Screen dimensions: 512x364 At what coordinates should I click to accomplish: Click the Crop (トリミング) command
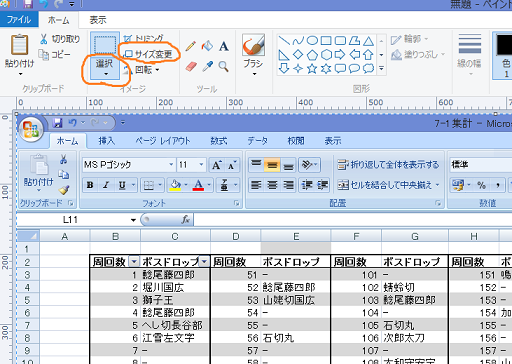pyautogui.click(x=143, y=38)
